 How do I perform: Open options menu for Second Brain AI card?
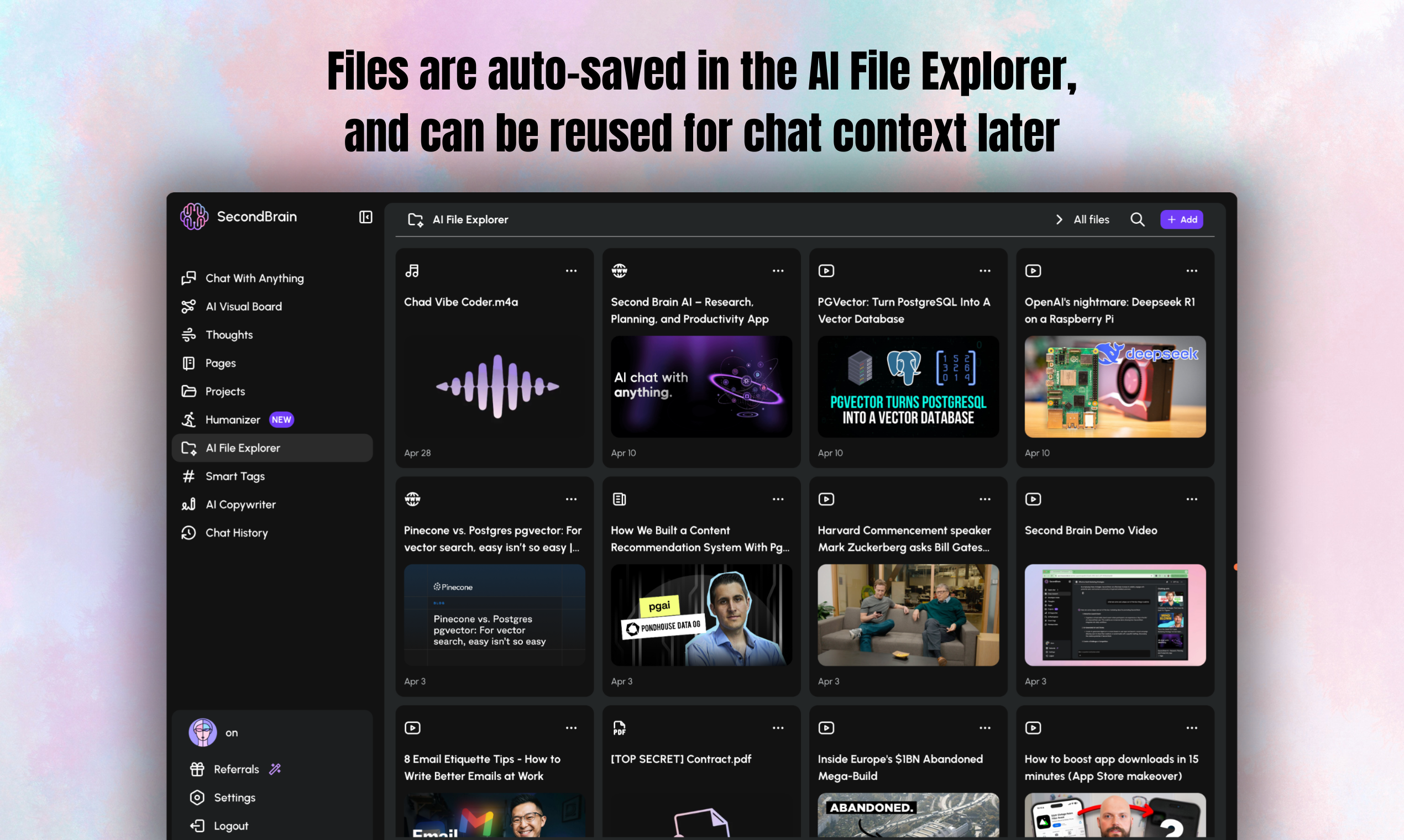point(778,271)
